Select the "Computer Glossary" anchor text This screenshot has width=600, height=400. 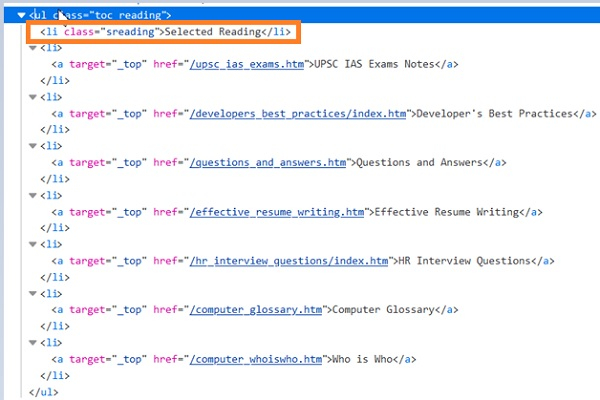383,310
